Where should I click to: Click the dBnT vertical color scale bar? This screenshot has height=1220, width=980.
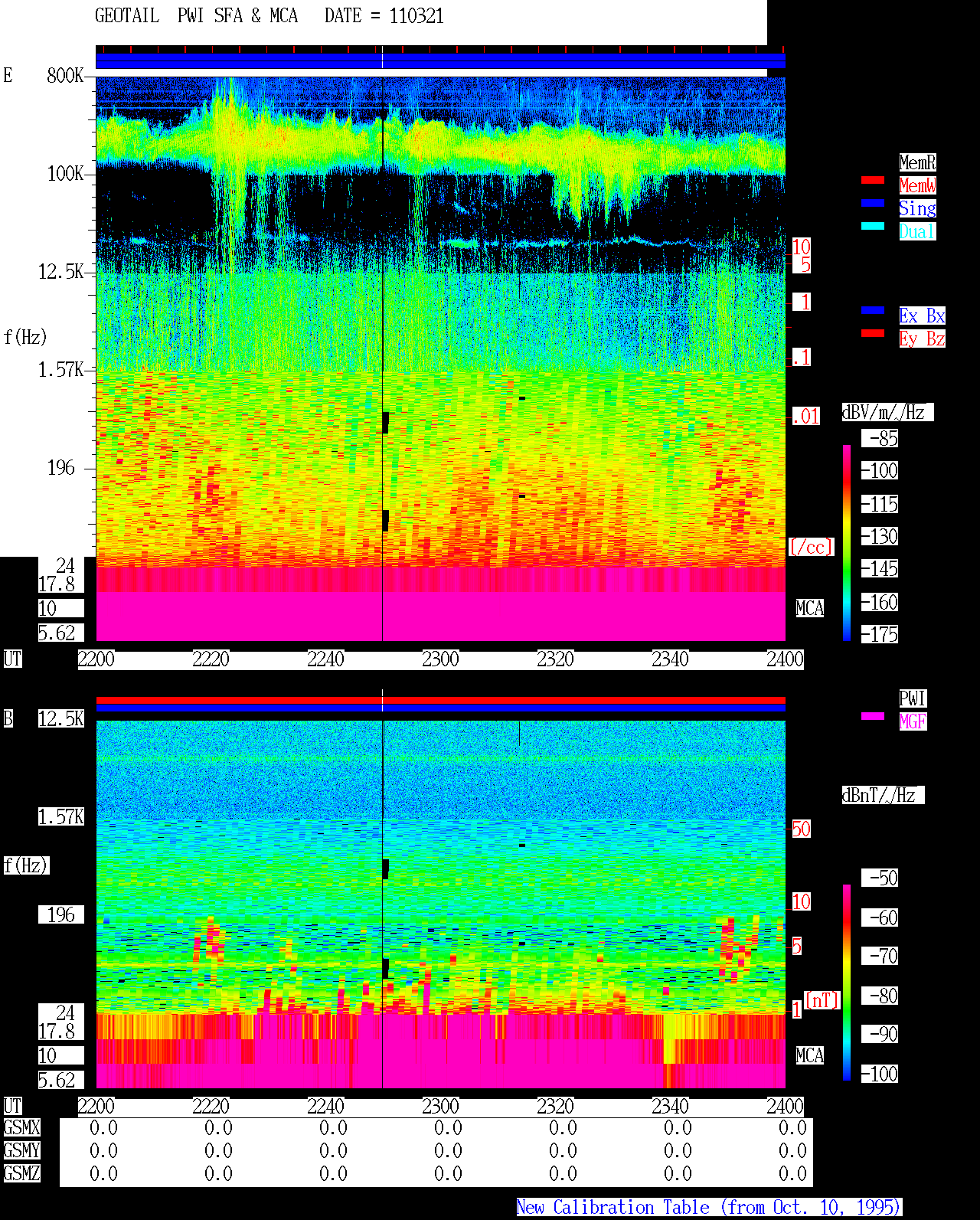click(x=847, y=983)
